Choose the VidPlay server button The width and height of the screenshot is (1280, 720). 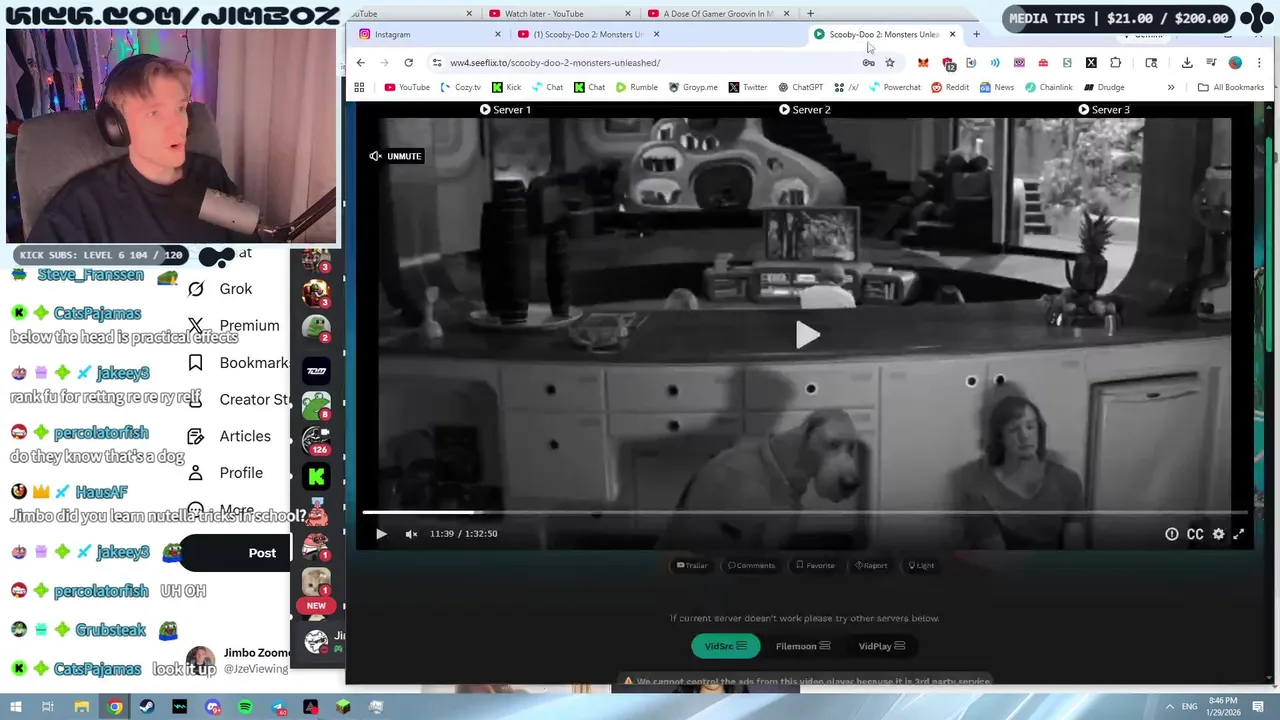click(881, 646)
